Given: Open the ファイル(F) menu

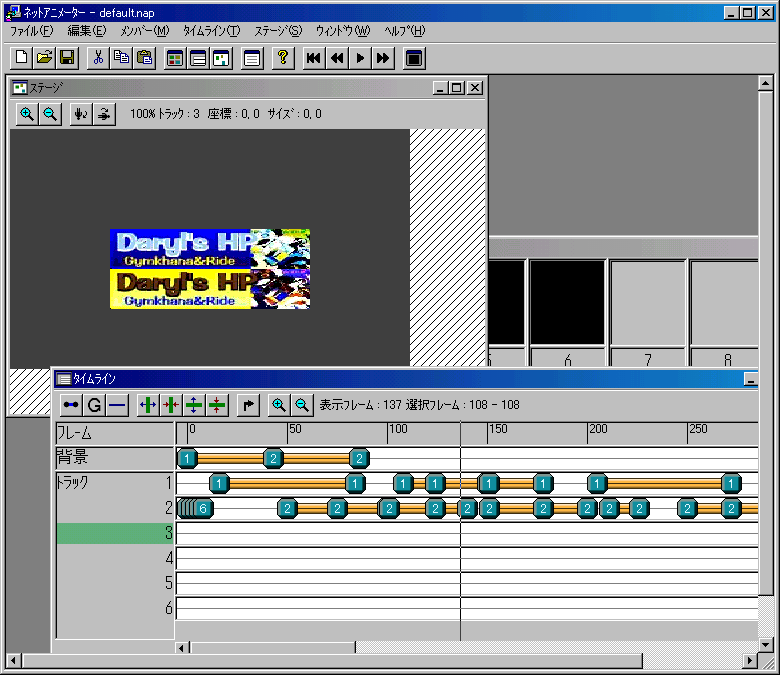Looking at the screenshot, I should click(x=31, y=31).
